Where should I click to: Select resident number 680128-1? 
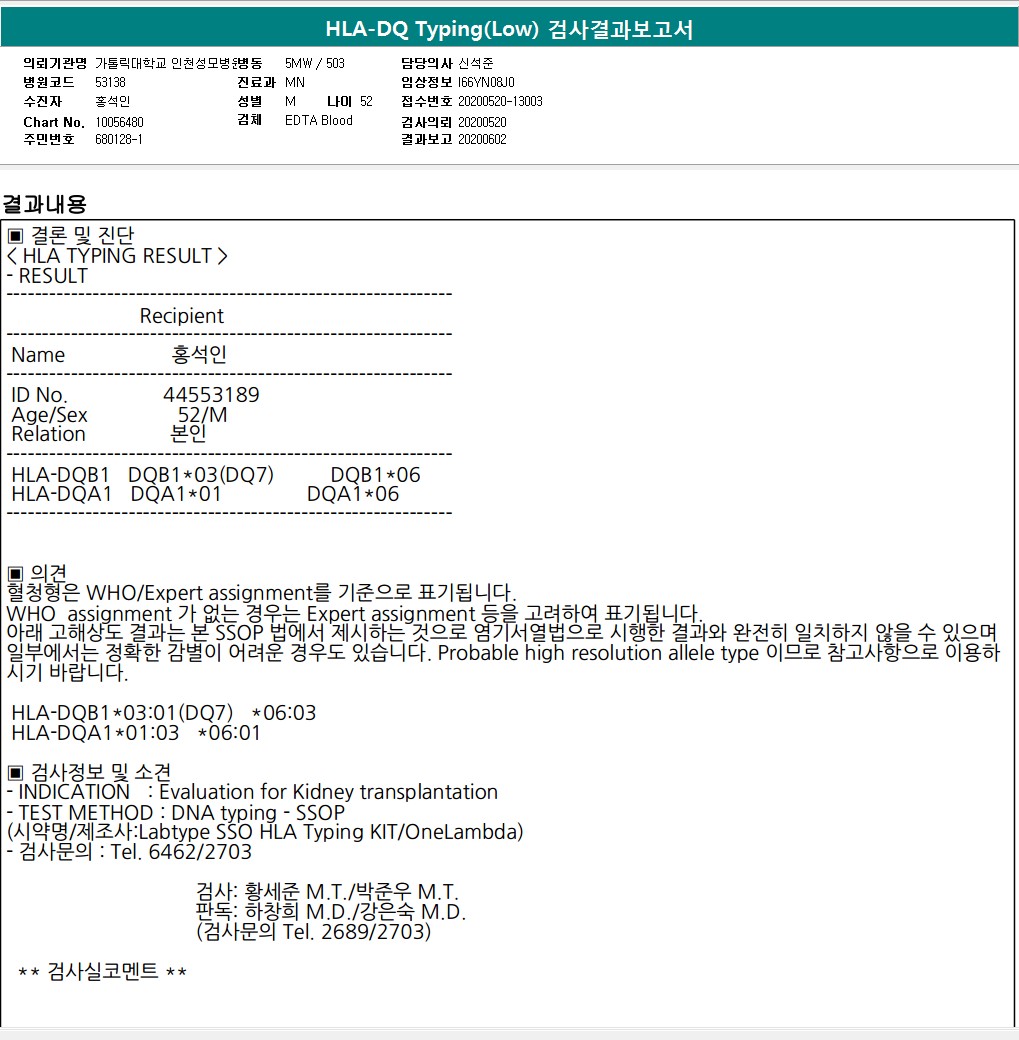coord(119,139)
